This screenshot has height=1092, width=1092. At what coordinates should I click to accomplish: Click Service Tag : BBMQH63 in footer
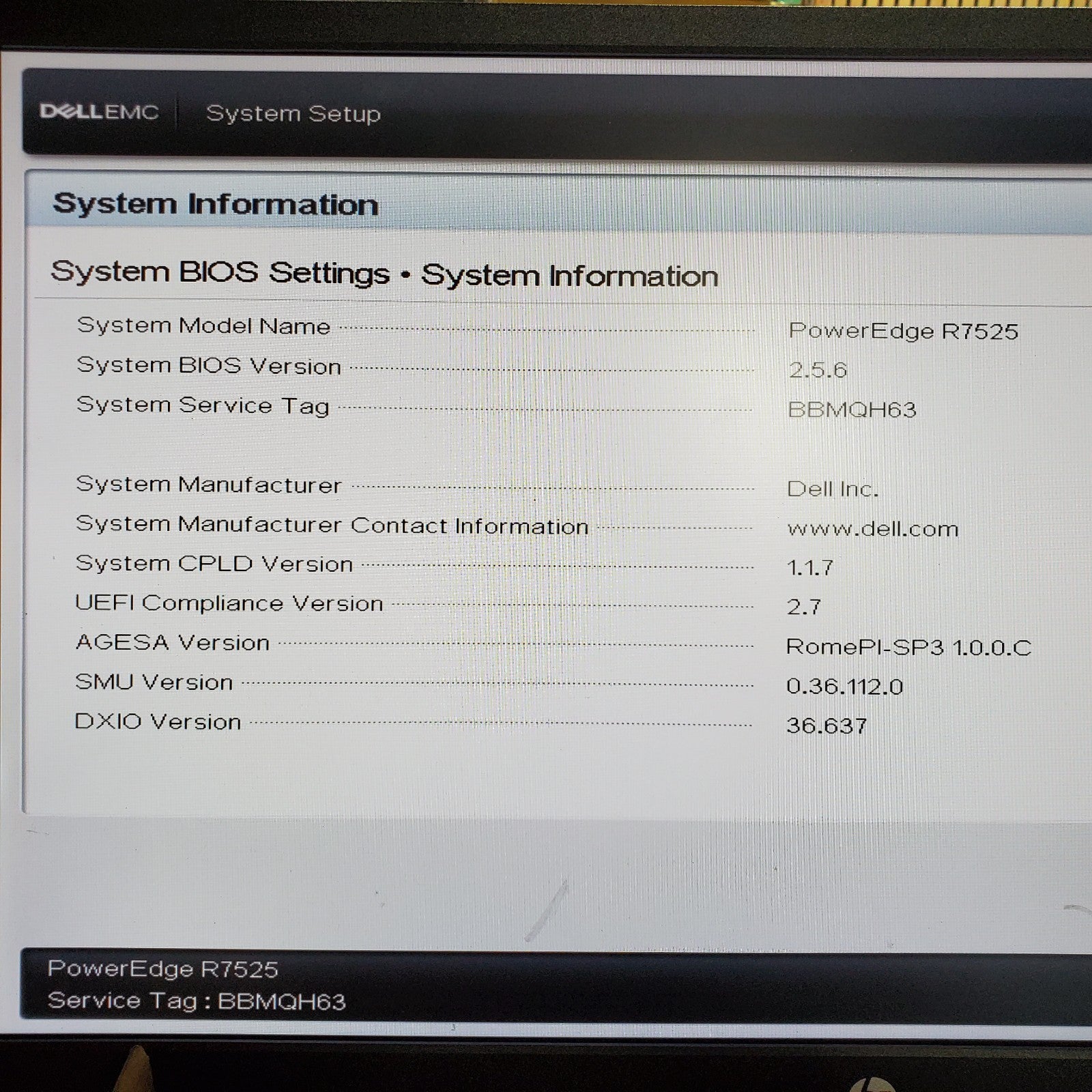point(197,1001)
